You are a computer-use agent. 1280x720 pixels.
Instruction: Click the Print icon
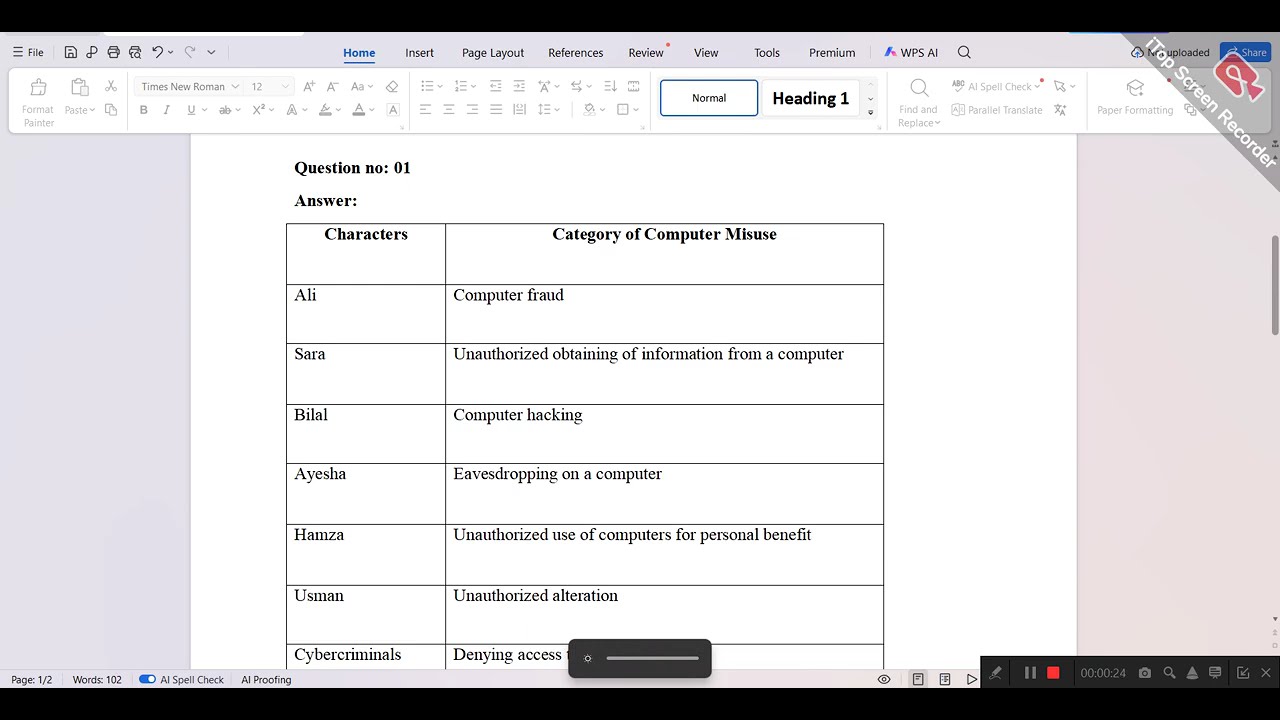click(113, 52)
